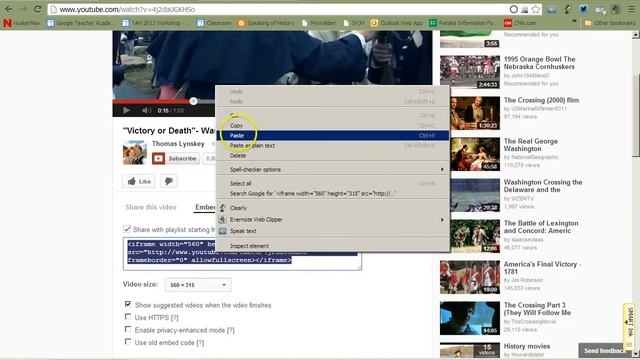This screenshot has height=360, width=640.
Task: Click the thumbs-up Like button
Action: pos(139,181)
